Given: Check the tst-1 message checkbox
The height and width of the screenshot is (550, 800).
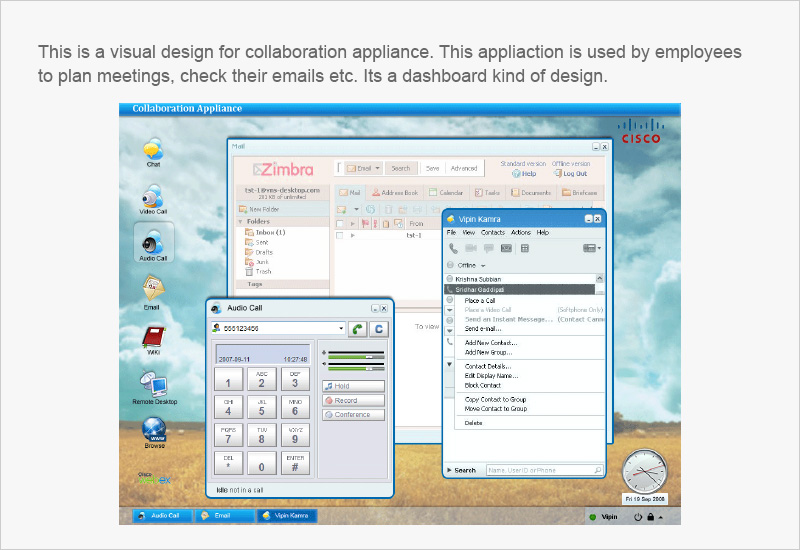Looking at the screenshot, I should point(340,235).
